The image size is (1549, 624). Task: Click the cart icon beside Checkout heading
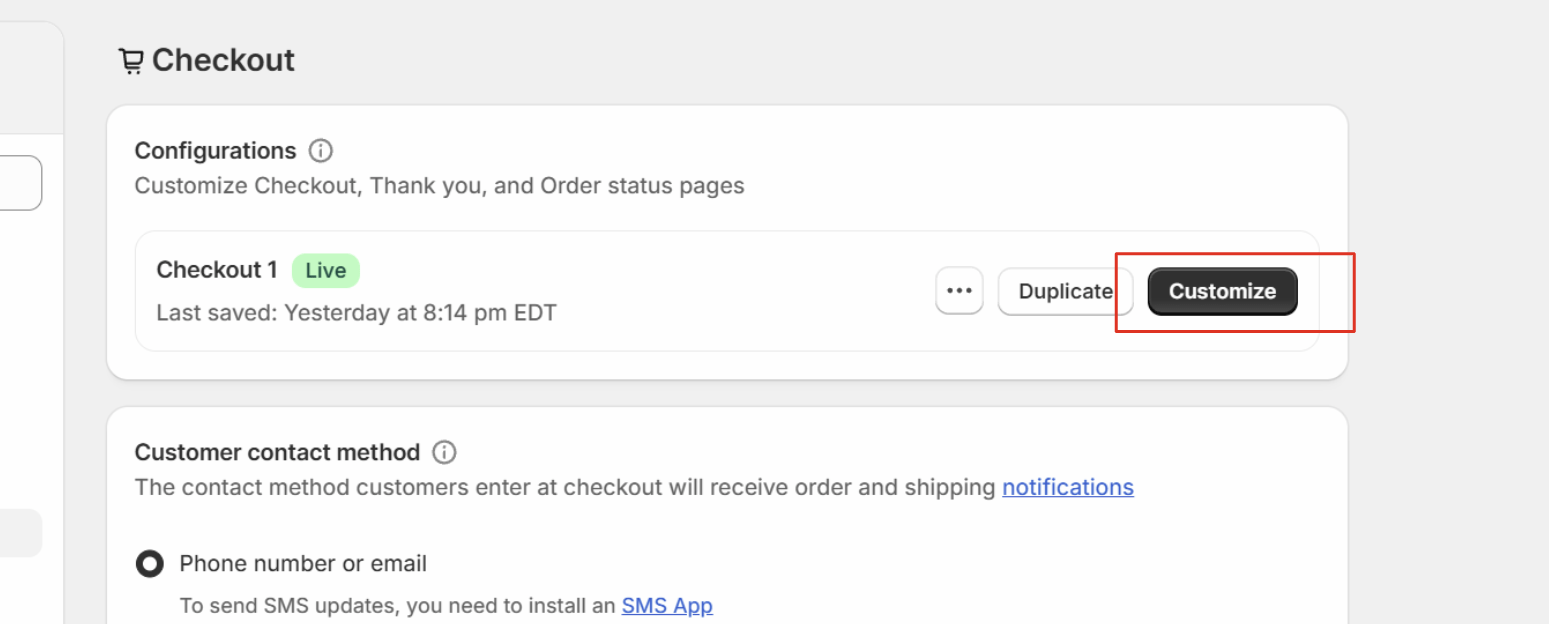click(x=131, y=61)
